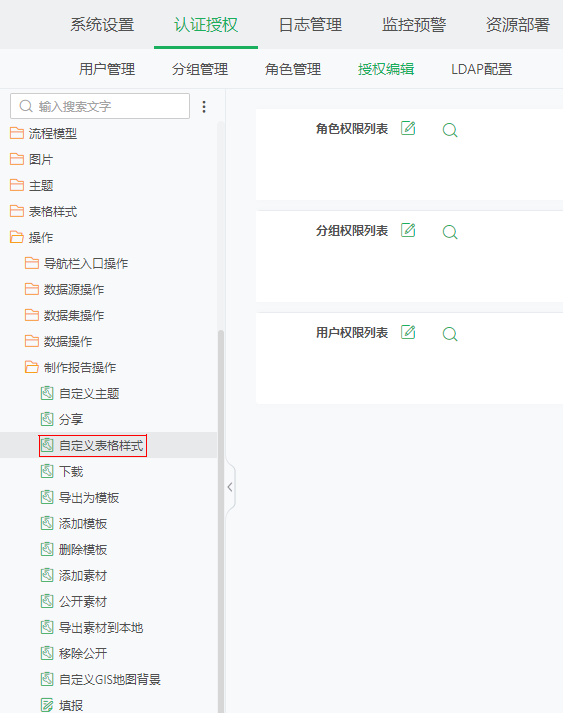This screenshot has height=713, width=563.
Task: Switch to the 日志管理 tab
Action: pos(310,25)
